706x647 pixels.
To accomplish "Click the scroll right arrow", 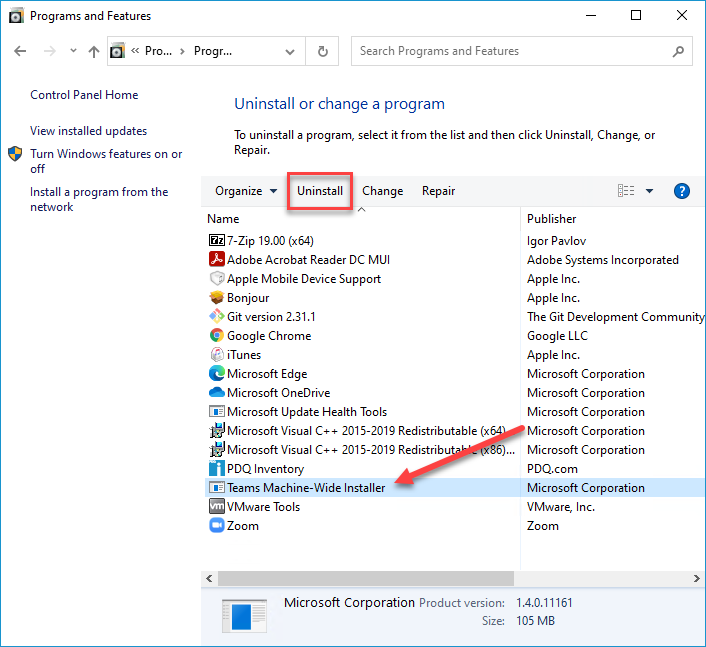I will 697,579.
